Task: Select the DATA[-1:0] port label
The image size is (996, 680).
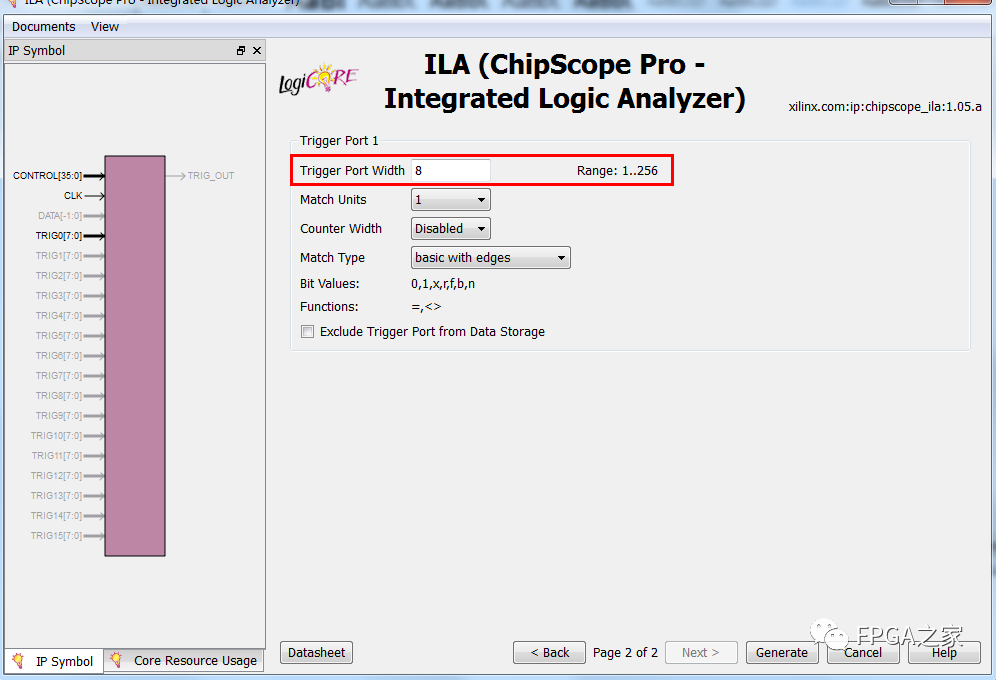Action: click(60, 216)
